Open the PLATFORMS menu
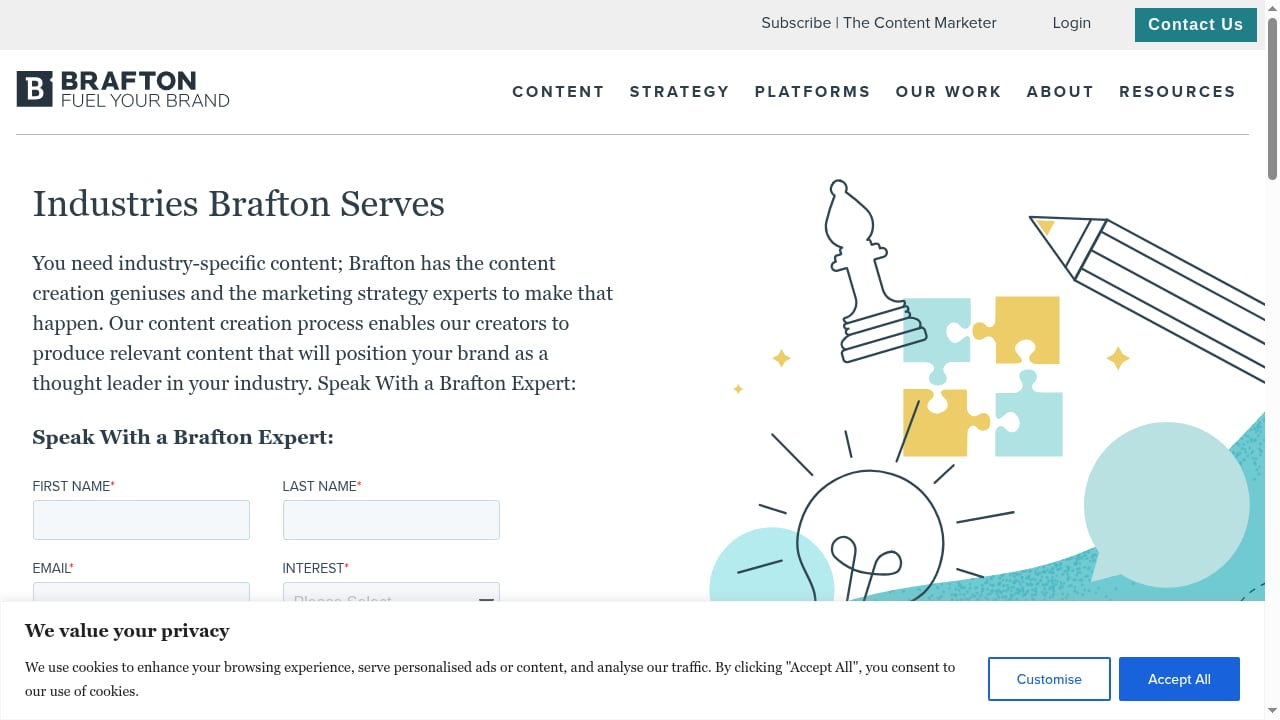 813,92
